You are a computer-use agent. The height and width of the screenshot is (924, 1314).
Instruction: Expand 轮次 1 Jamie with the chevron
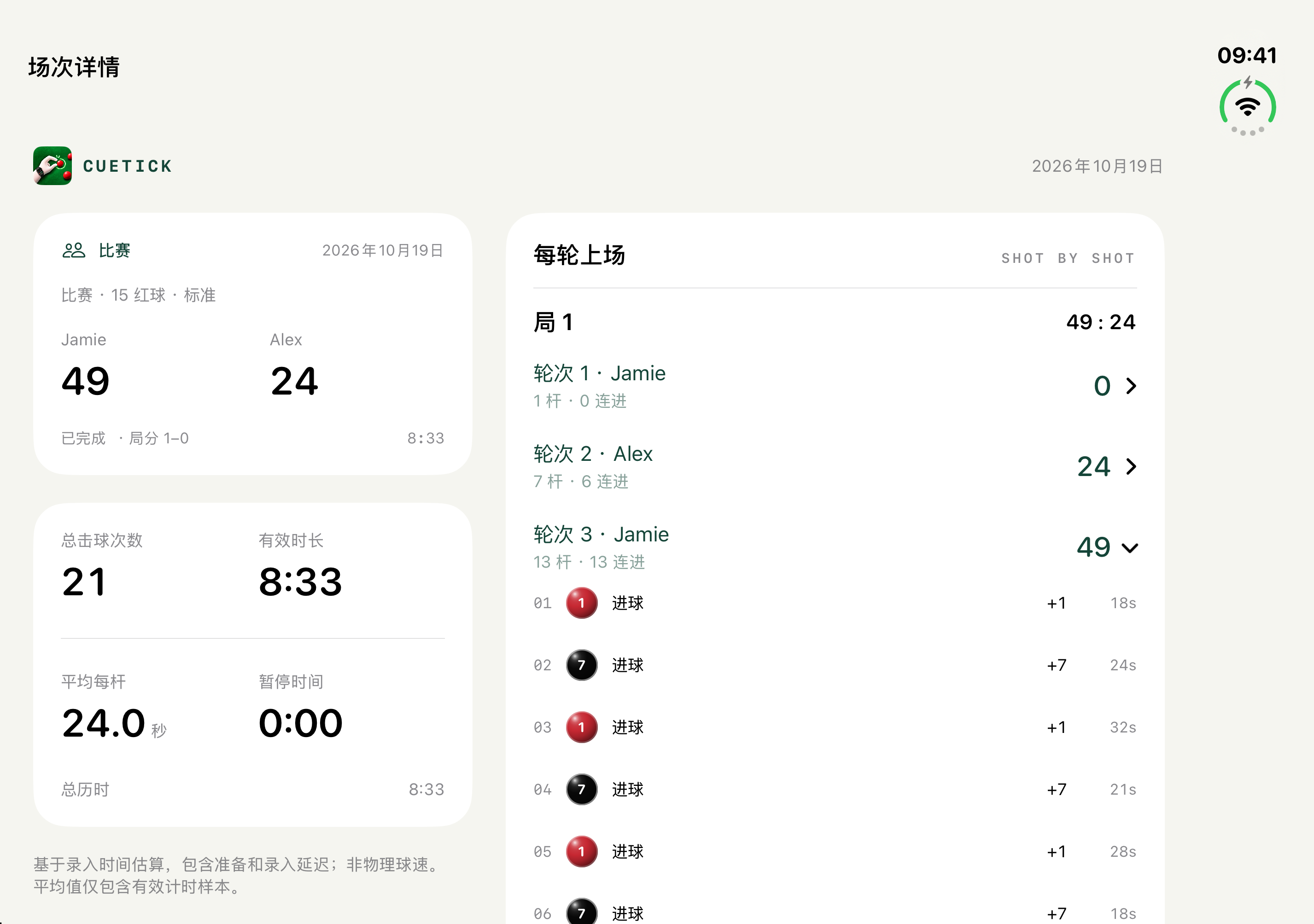(1131, 386)
